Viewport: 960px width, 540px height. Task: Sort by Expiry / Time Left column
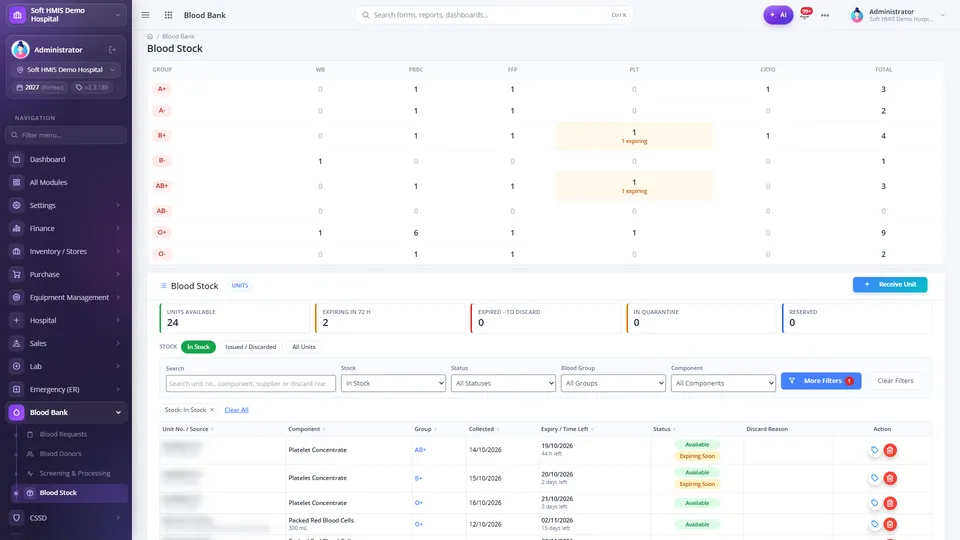click(568, 429)
